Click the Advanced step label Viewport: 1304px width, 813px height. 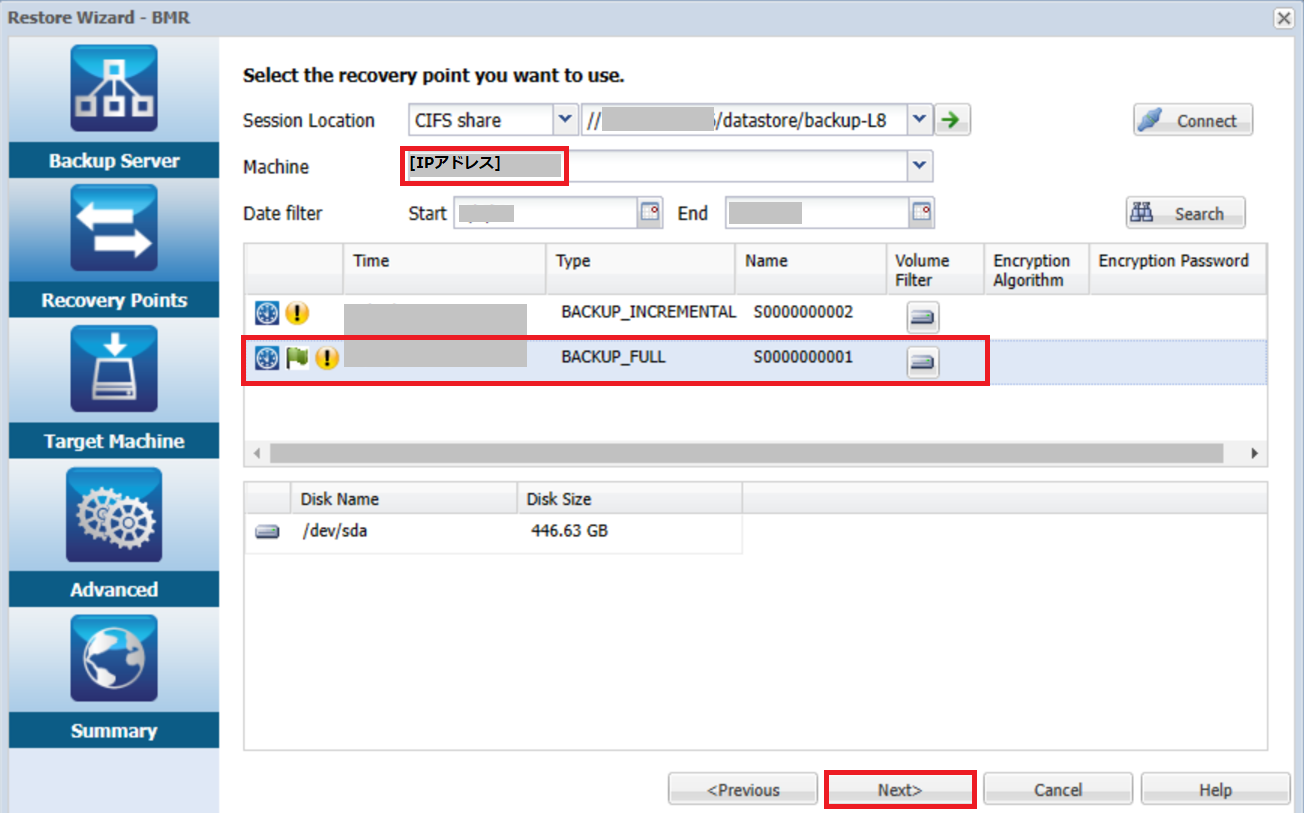(114, 590)
